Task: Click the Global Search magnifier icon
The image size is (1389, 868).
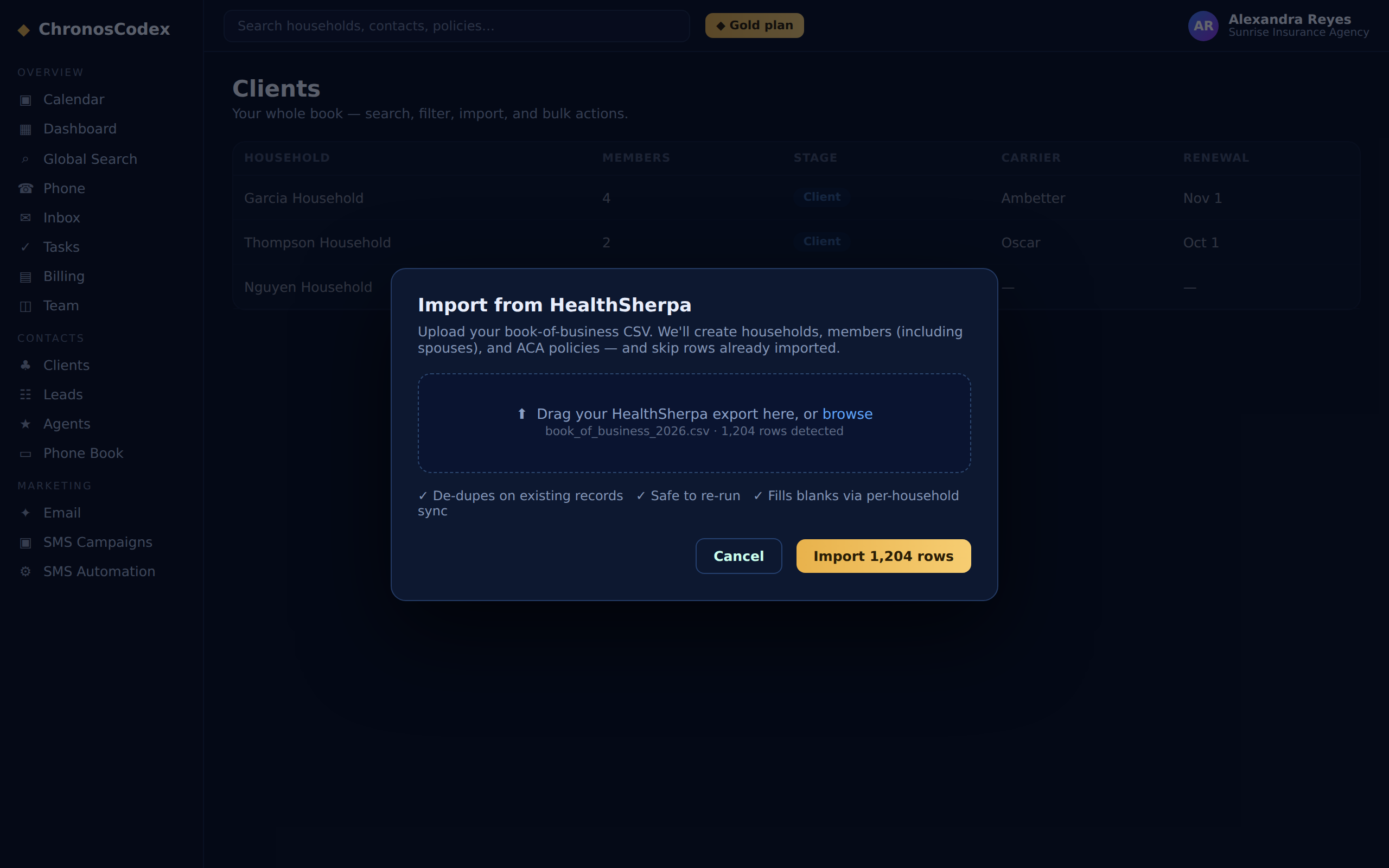Action: 26,159
